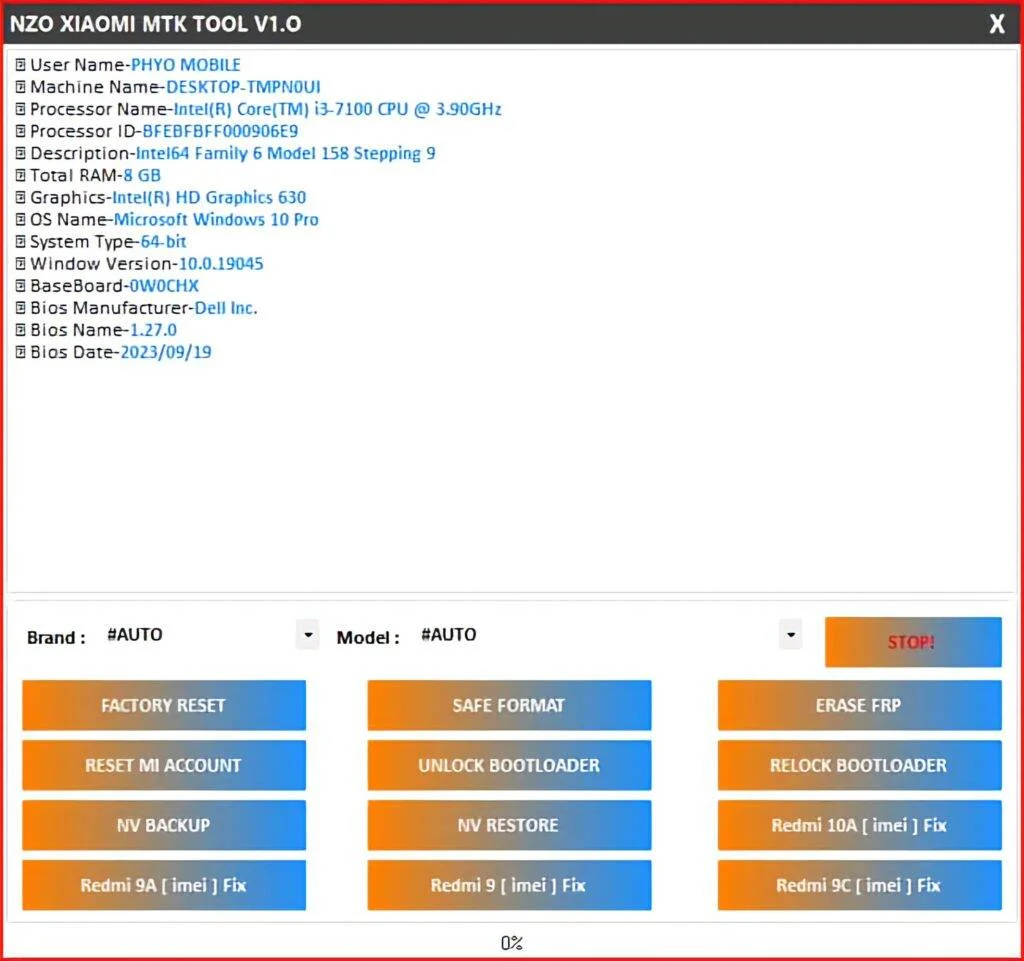
Task: Select Redmi 9 imei Fix
Action: pyautogui.click(x=509, y=885)
